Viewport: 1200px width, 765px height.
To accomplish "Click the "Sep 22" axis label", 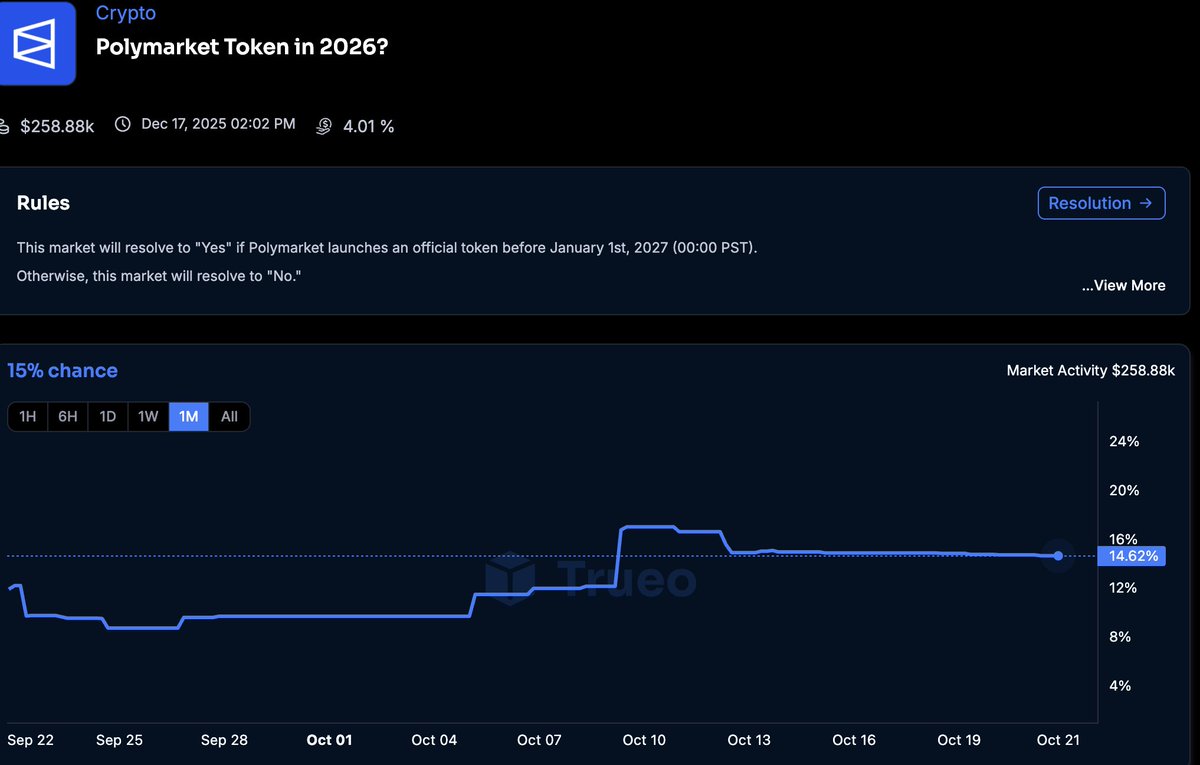I will click(x=30, y=740).
